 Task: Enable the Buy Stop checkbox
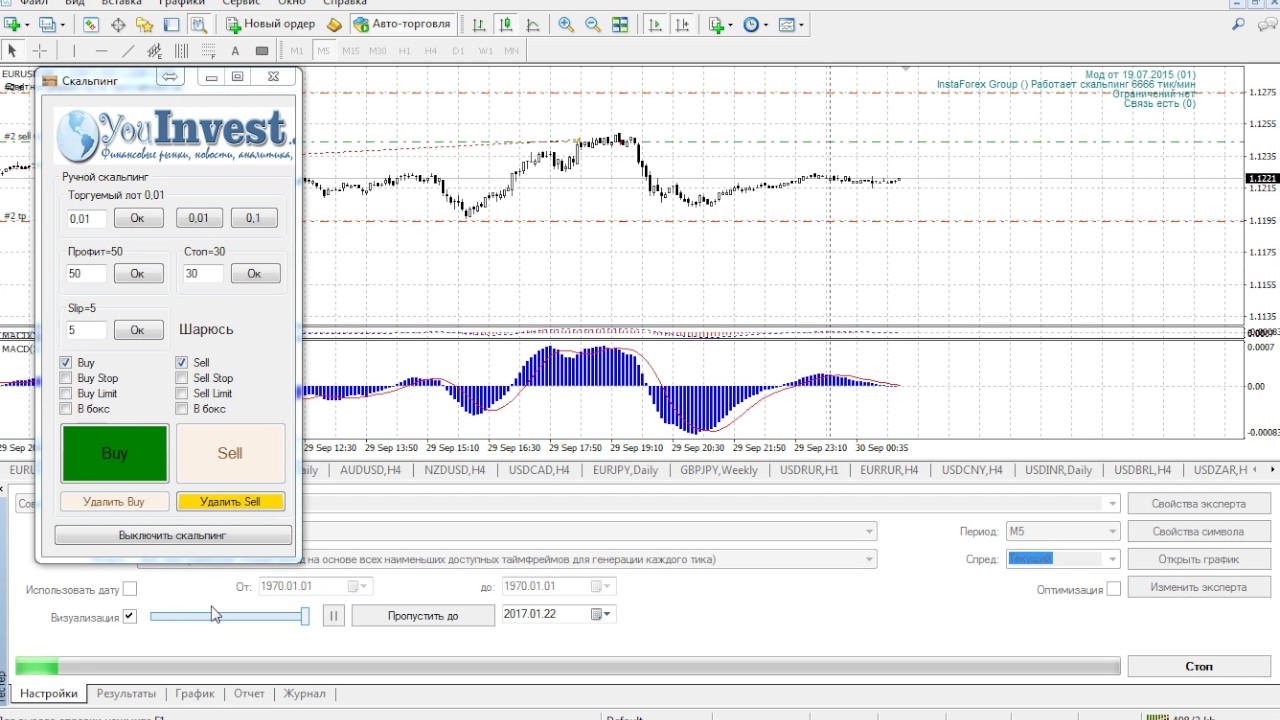tap(66, 378)
